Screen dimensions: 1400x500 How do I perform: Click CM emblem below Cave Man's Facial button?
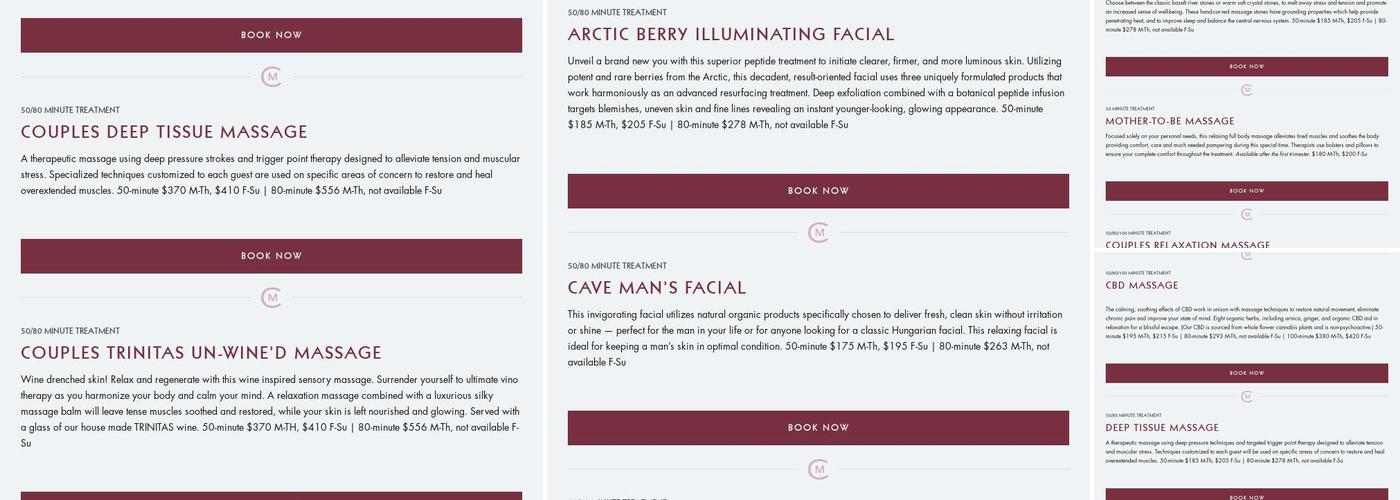point(818,469)
